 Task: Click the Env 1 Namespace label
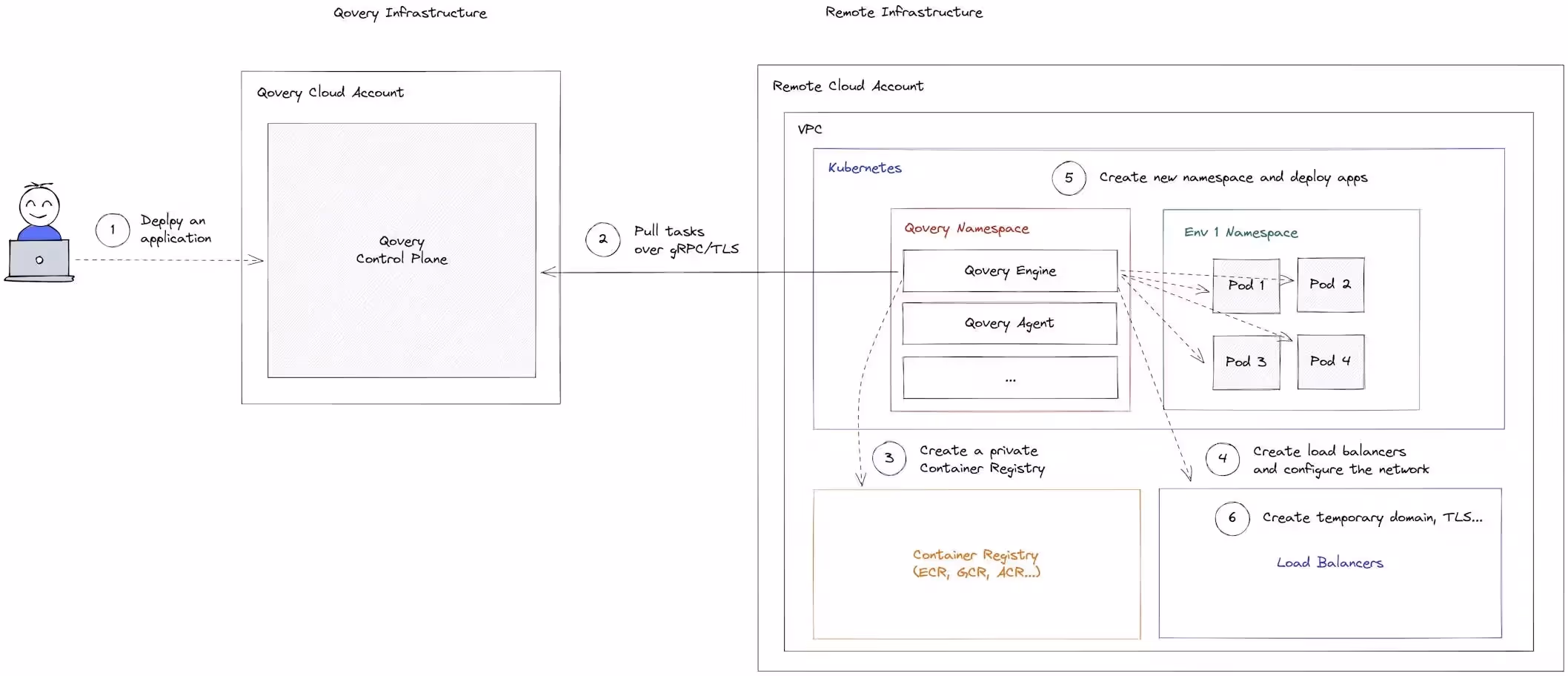tap(1240, 233)
